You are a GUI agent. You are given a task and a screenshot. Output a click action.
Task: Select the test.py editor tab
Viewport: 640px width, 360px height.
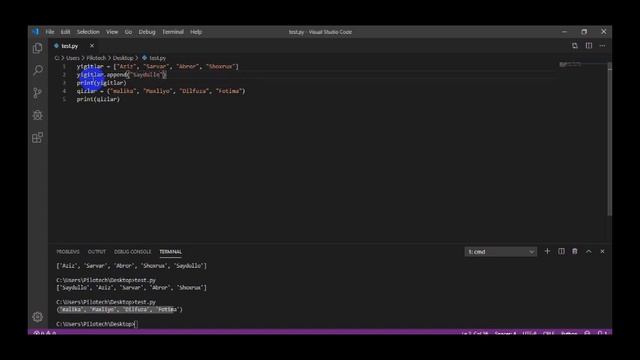(69, 46)
